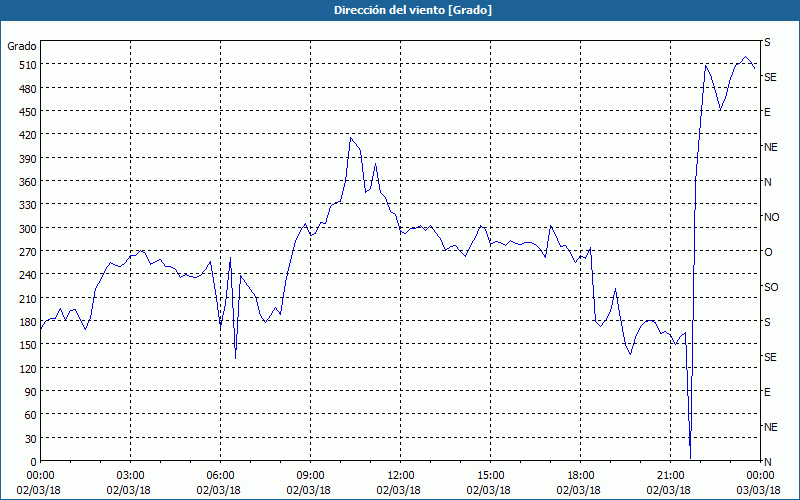This screenshot has width=800, height=500.
Task: Click the "18:00" time axis label
Action: (x=580, y=476)
